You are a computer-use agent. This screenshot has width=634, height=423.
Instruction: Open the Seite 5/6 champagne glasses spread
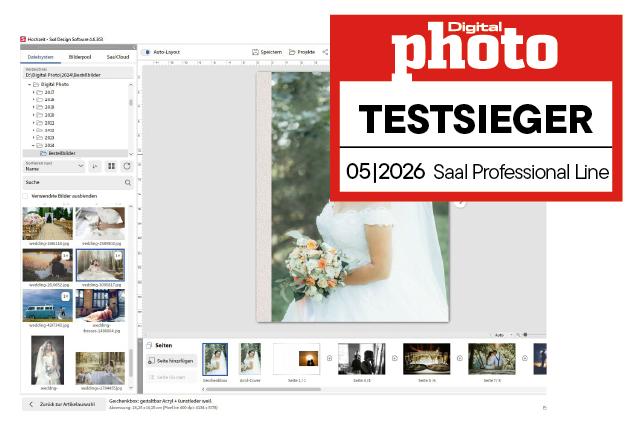pos(427,359)
